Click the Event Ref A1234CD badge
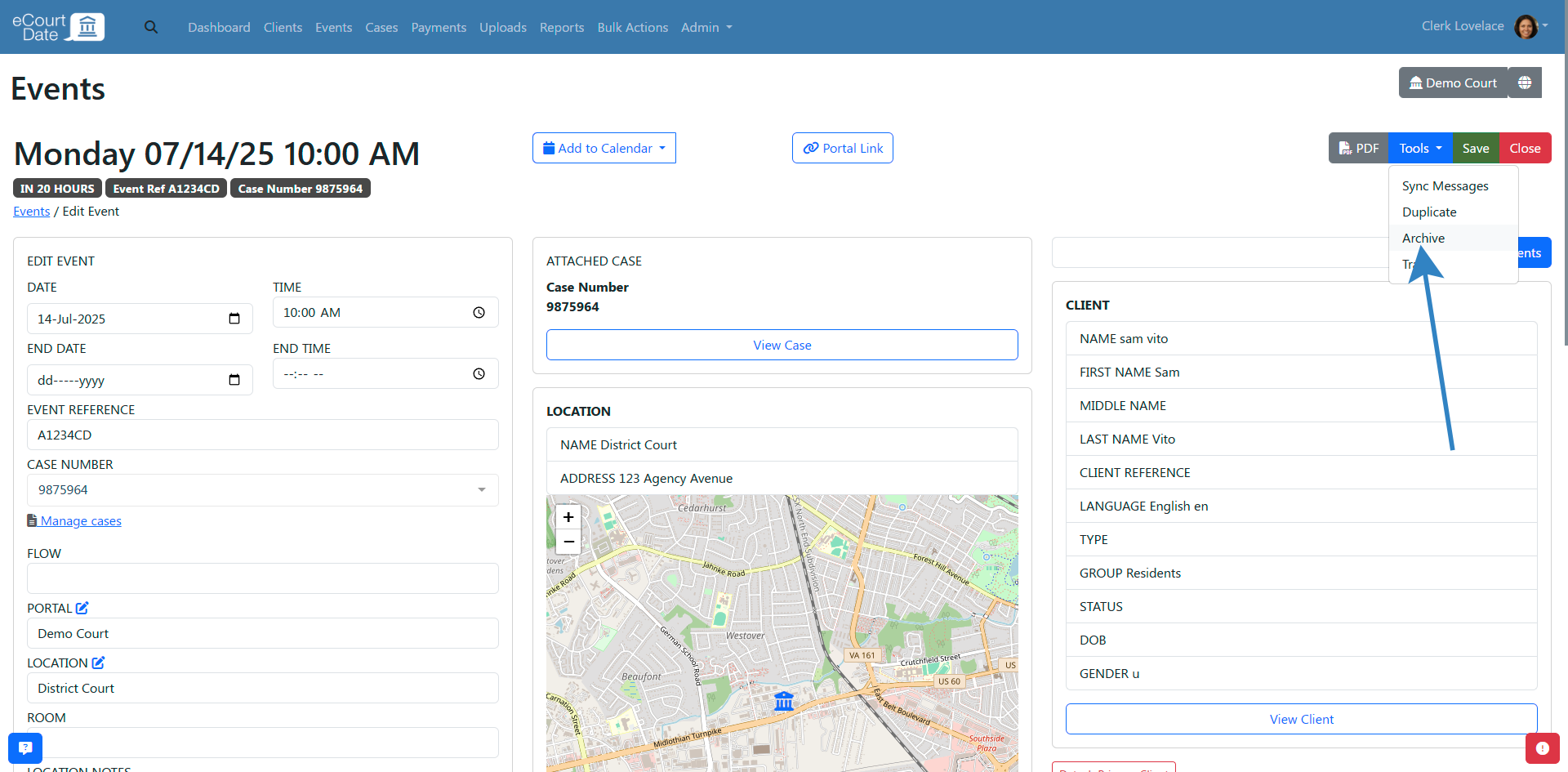Screen dimensions: 1568x772 pyautogui.click(x=166, y=189)
